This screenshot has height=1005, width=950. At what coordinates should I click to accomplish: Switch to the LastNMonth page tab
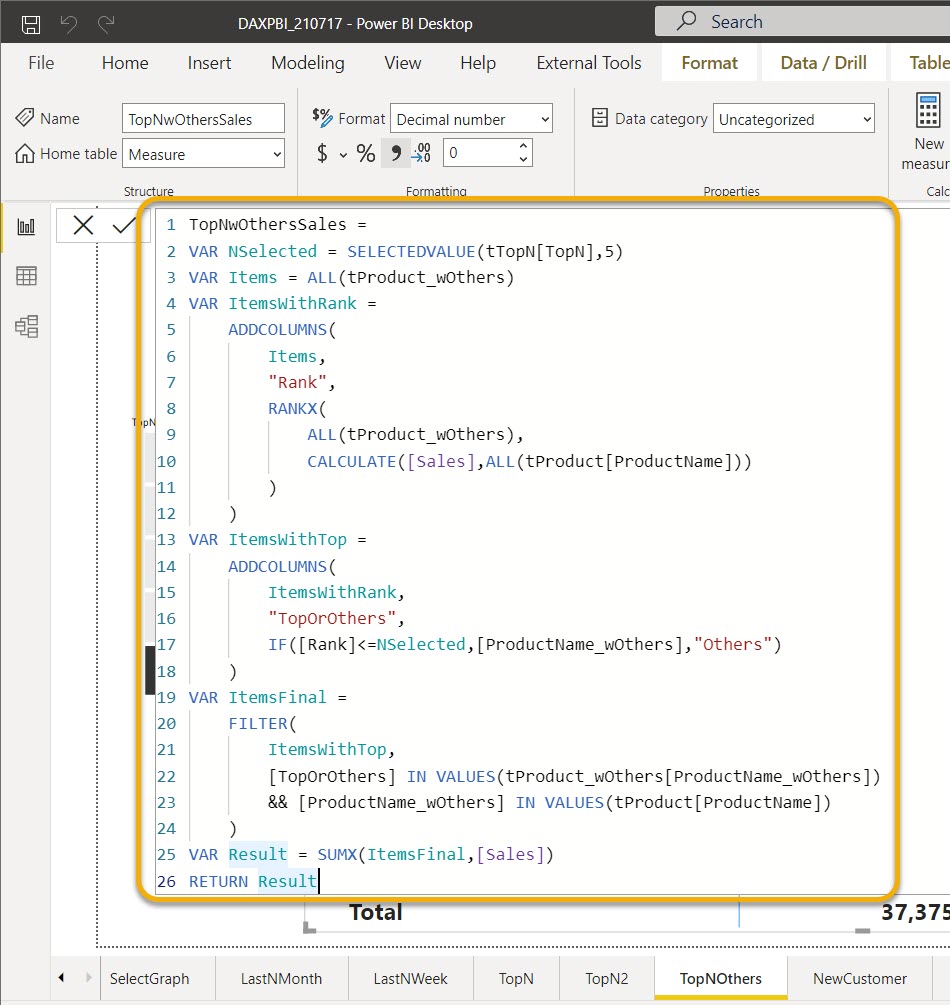[281, 979]
